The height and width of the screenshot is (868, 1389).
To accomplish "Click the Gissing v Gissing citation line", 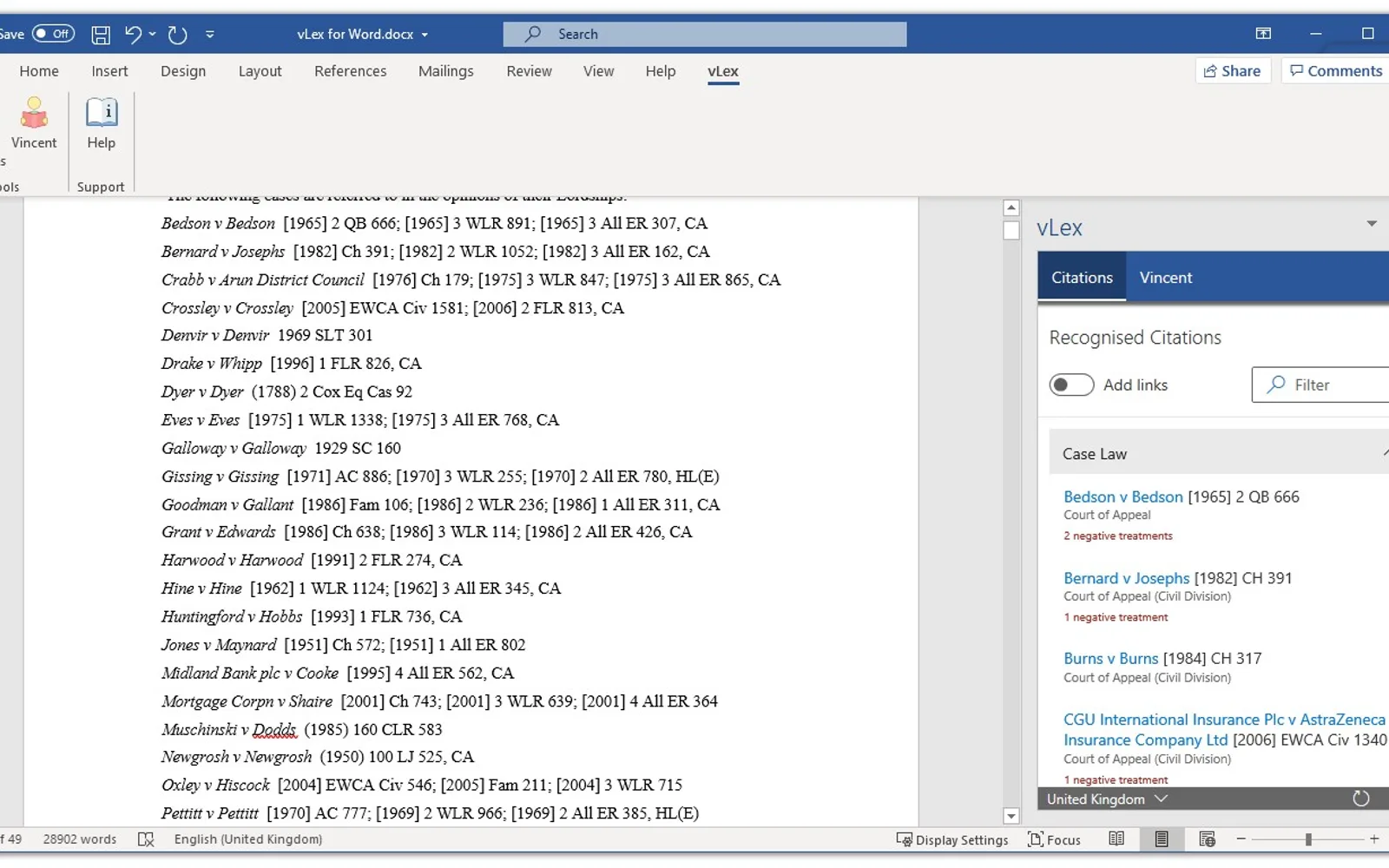I will click(x=440, y=476).
